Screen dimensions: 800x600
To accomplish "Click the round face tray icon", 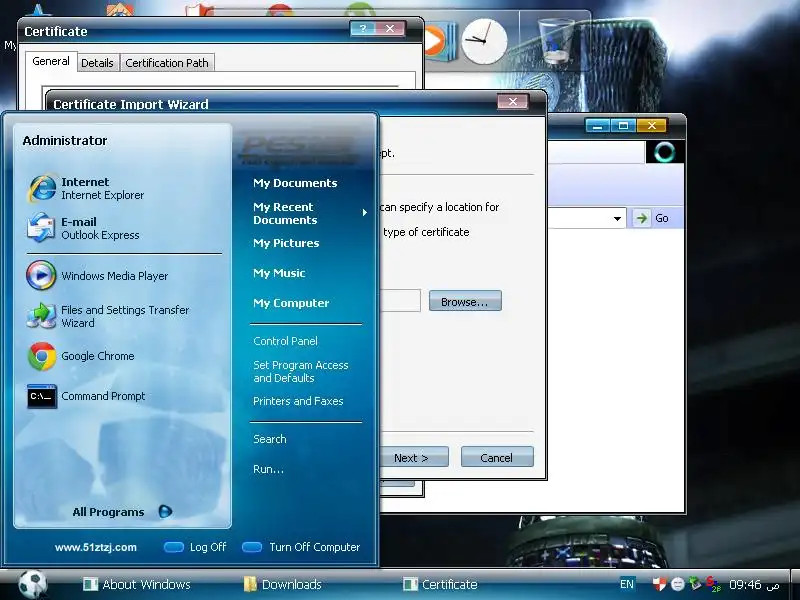I will 678,584.
